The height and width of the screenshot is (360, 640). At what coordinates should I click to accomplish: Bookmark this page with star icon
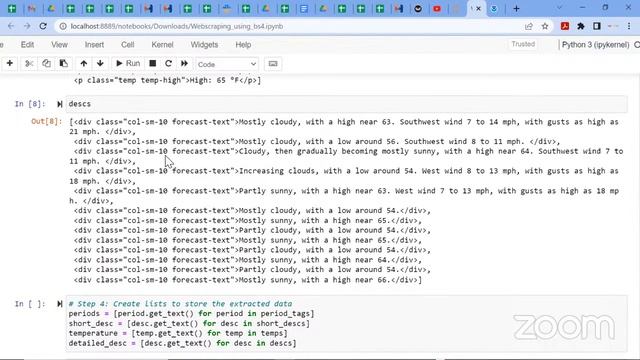point(544,26)
